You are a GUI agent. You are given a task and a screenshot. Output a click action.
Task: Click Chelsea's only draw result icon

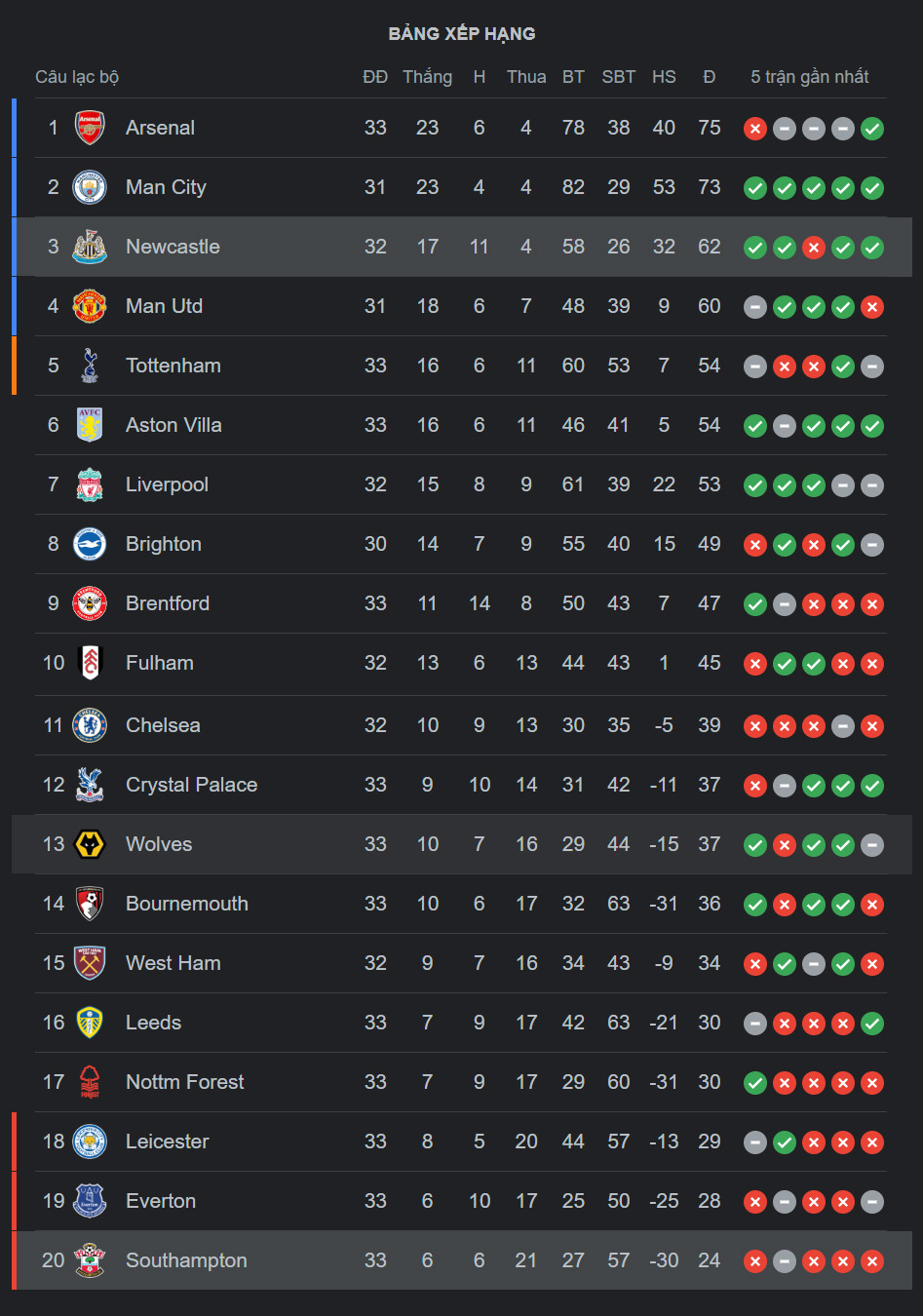(x=843, y=726)
